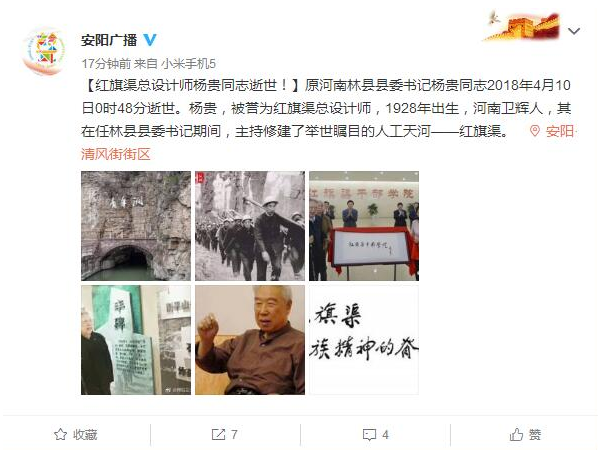This screenshot has height=450, width=598.
Task: View black-and-white marching workers photo
Action: tap(250, 226)
